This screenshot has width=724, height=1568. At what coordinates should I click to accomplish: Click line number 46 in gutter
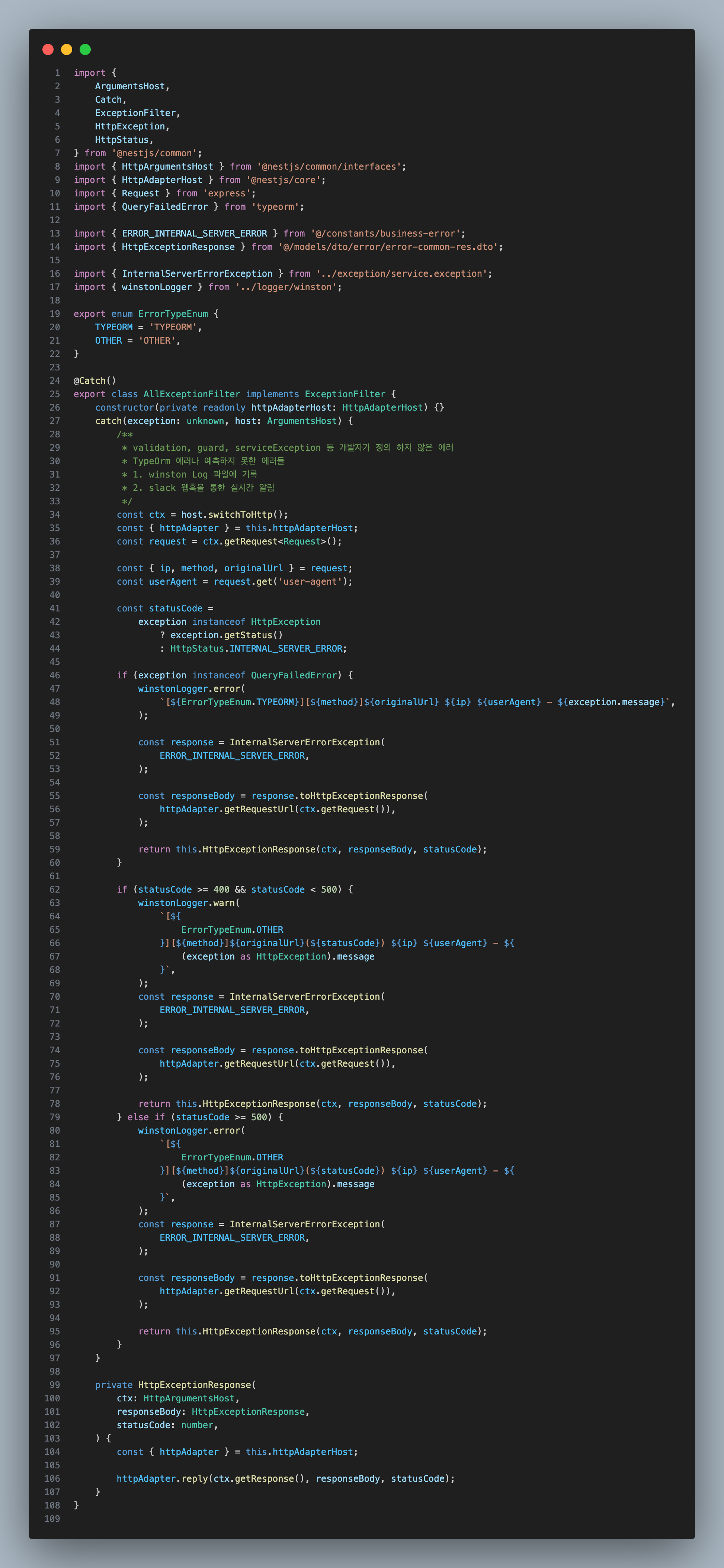coord(55,675)
